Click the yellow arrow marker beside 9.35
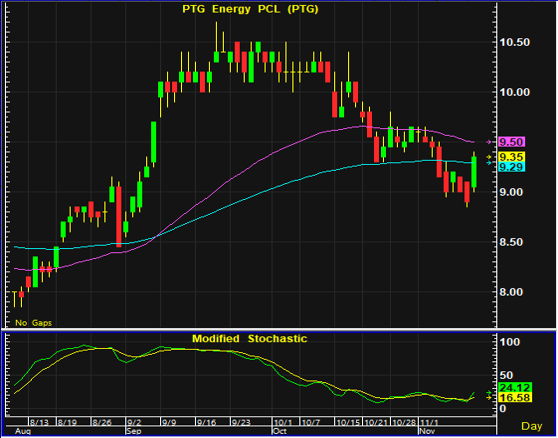The image size is (558, 438). (x=489, y=157)
